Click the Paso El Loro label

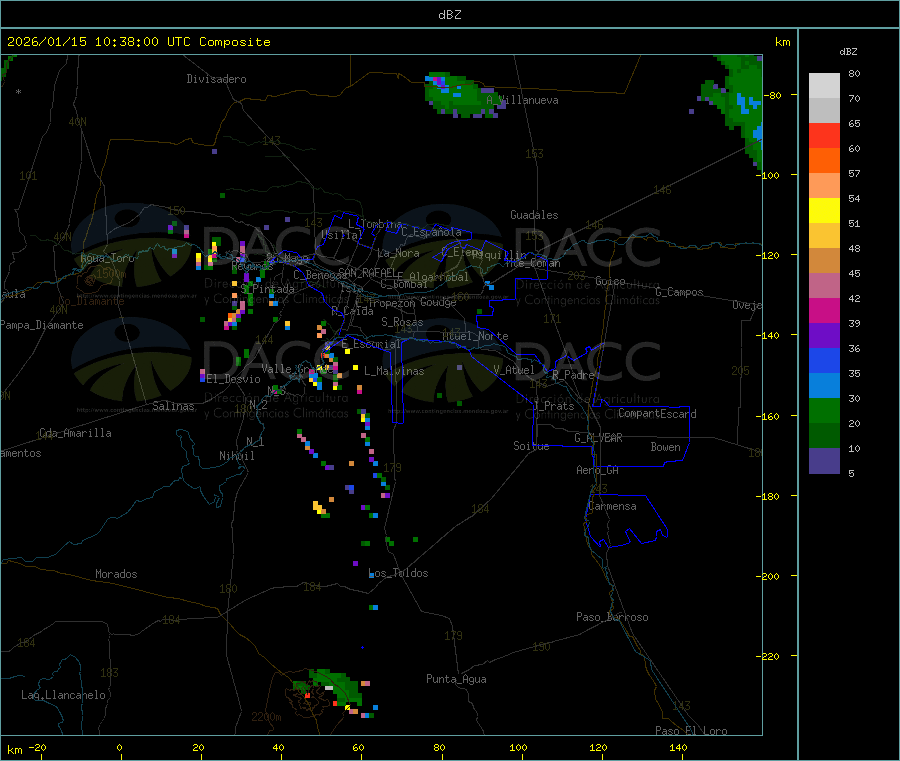tap(691, 731)
